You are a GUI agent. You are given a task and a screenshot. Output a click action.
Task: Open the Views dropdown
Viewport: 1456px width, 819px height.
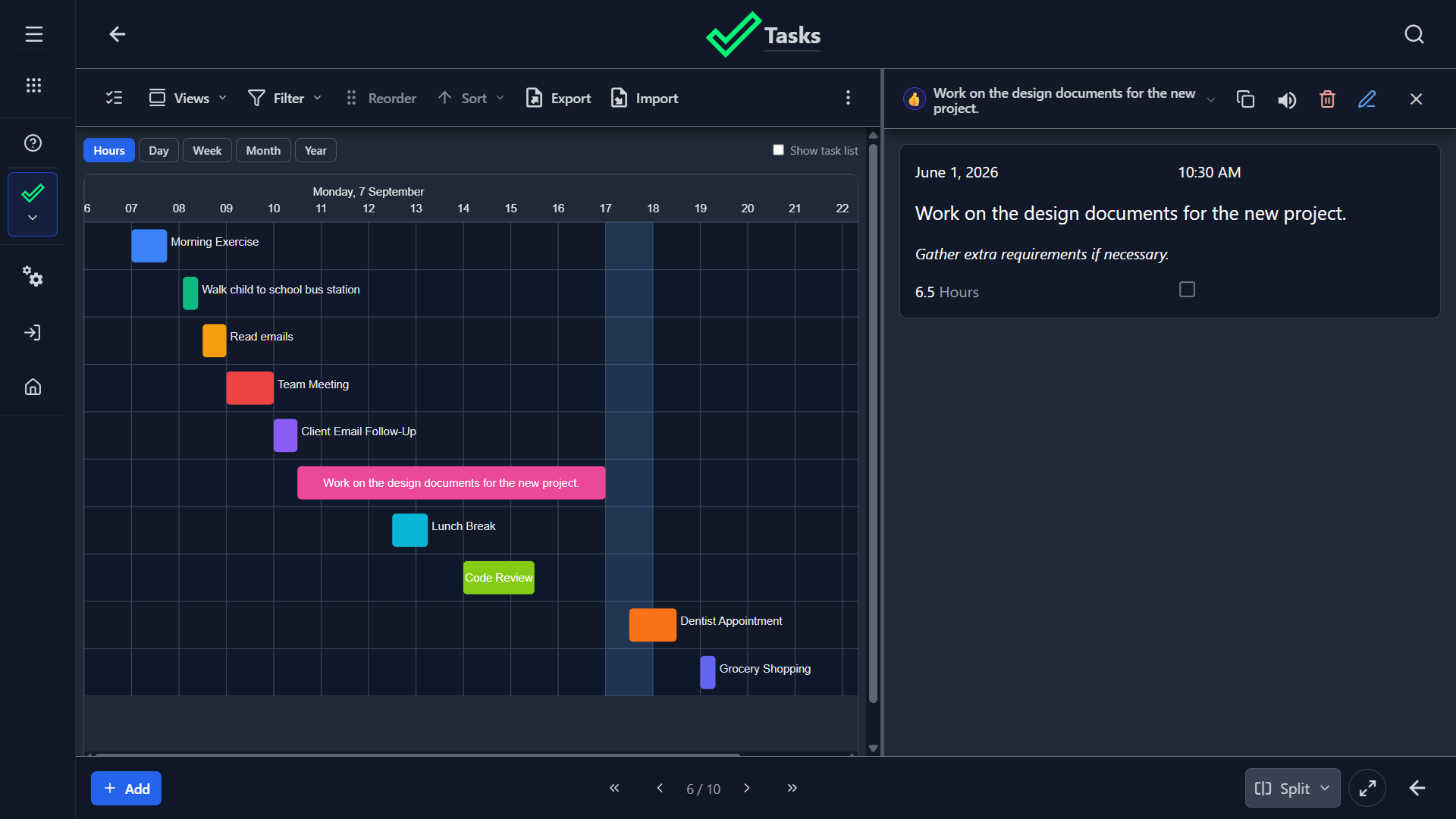[x=187, y=98]
